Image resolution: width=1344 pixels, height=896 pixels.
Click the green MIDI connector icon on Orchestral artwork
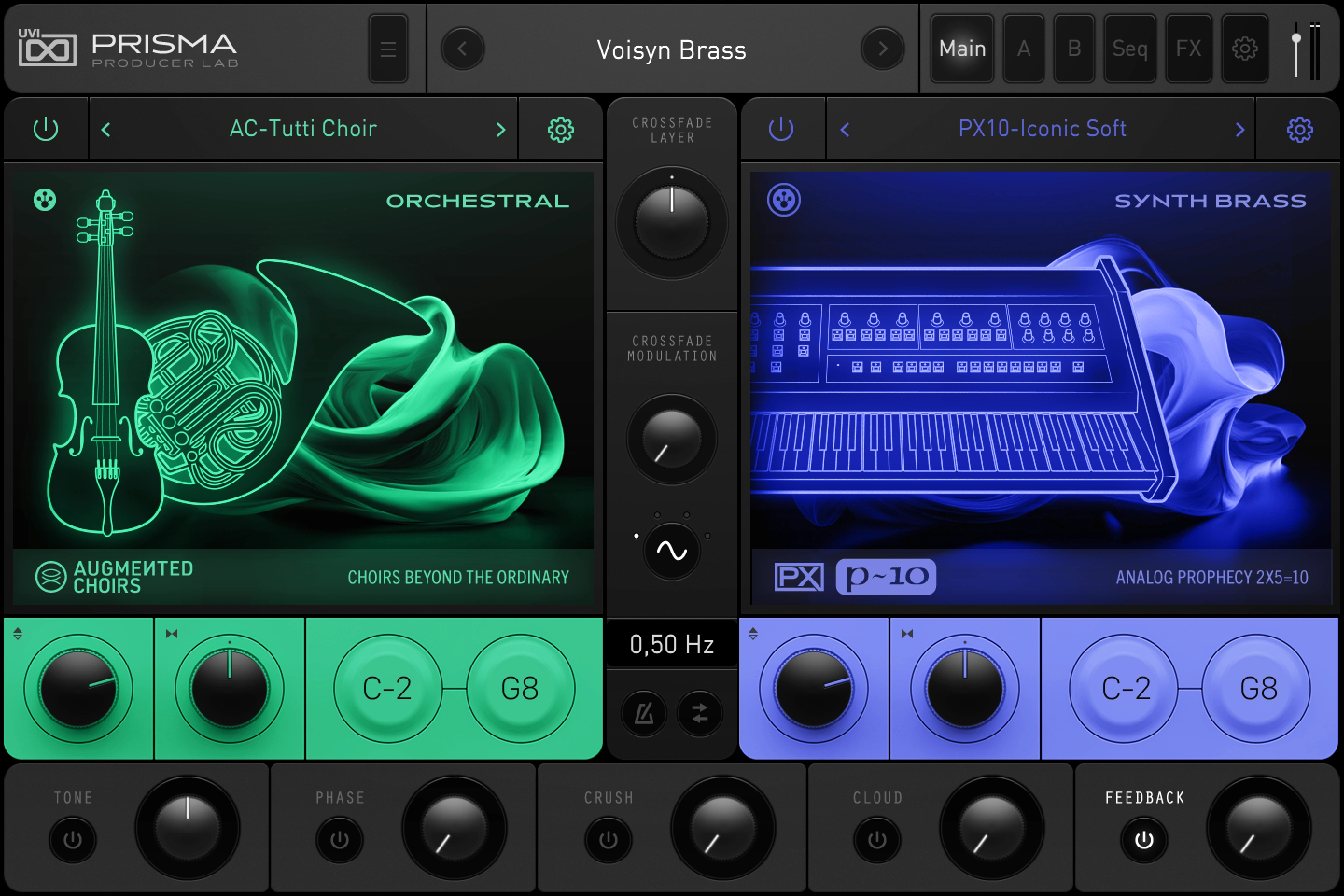[x=45, y=200]
